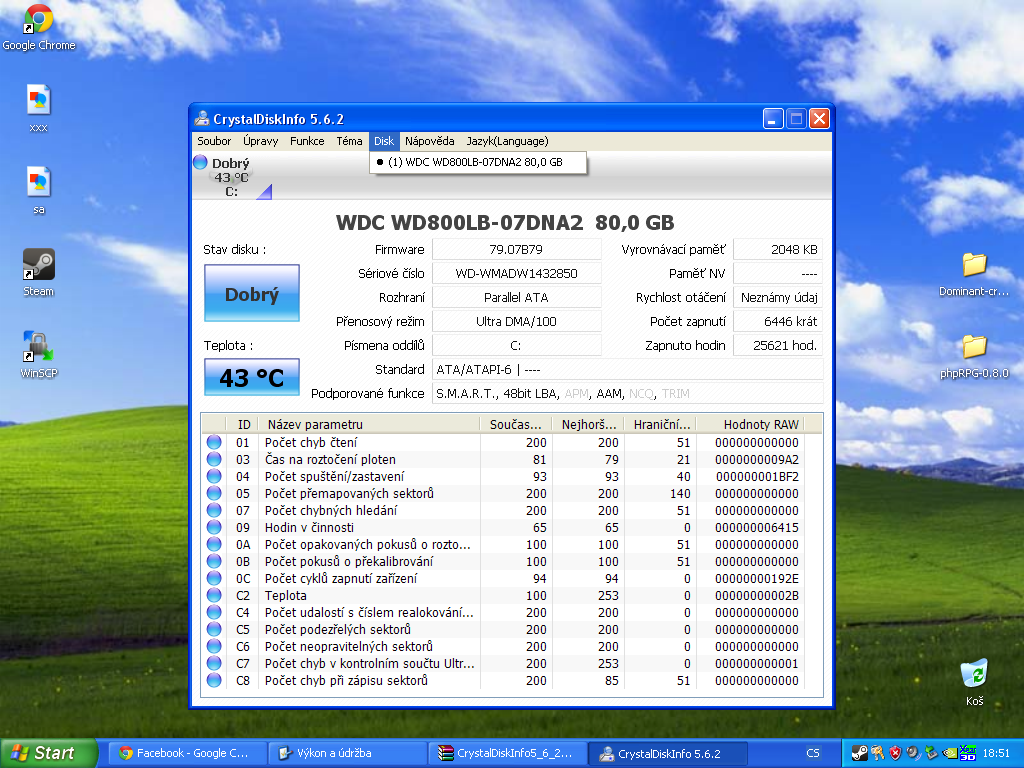Switch to Facebook - Google Chrome taskbar window
This screenshot has height=768, width=1024.
(x=185, y=753)
